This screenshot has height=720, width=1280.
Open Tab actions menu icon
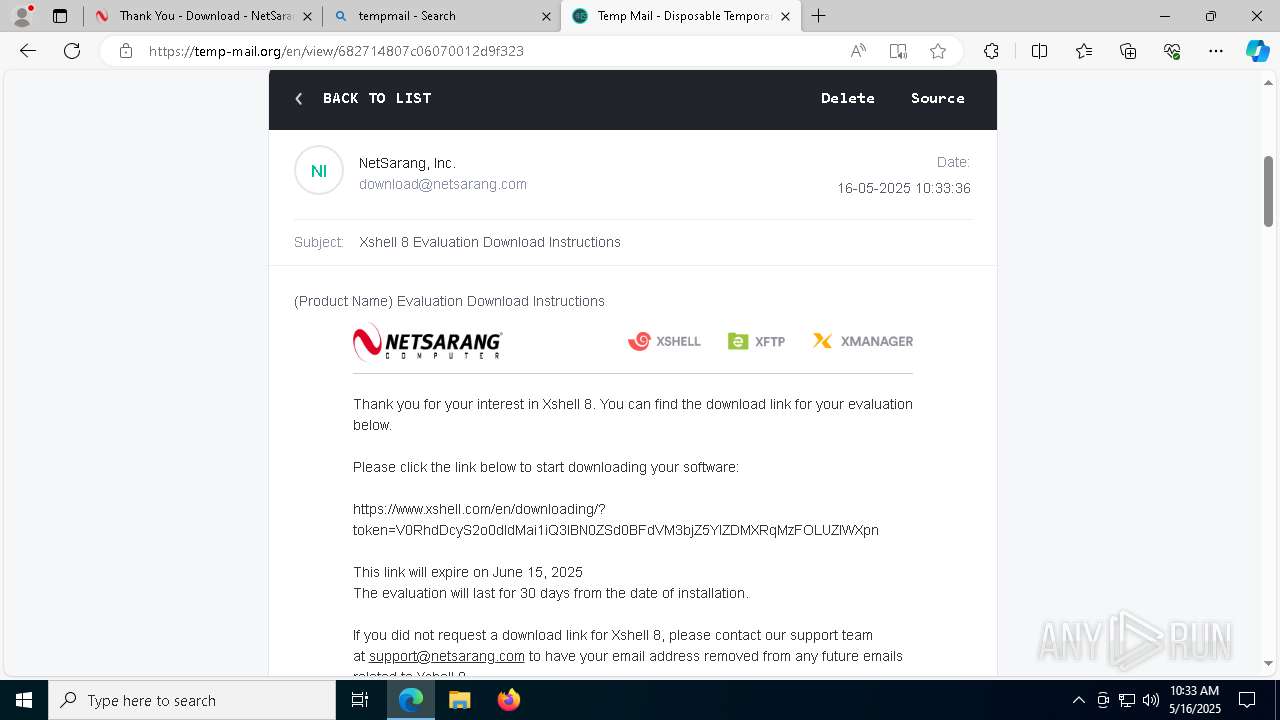click(60, 16)
